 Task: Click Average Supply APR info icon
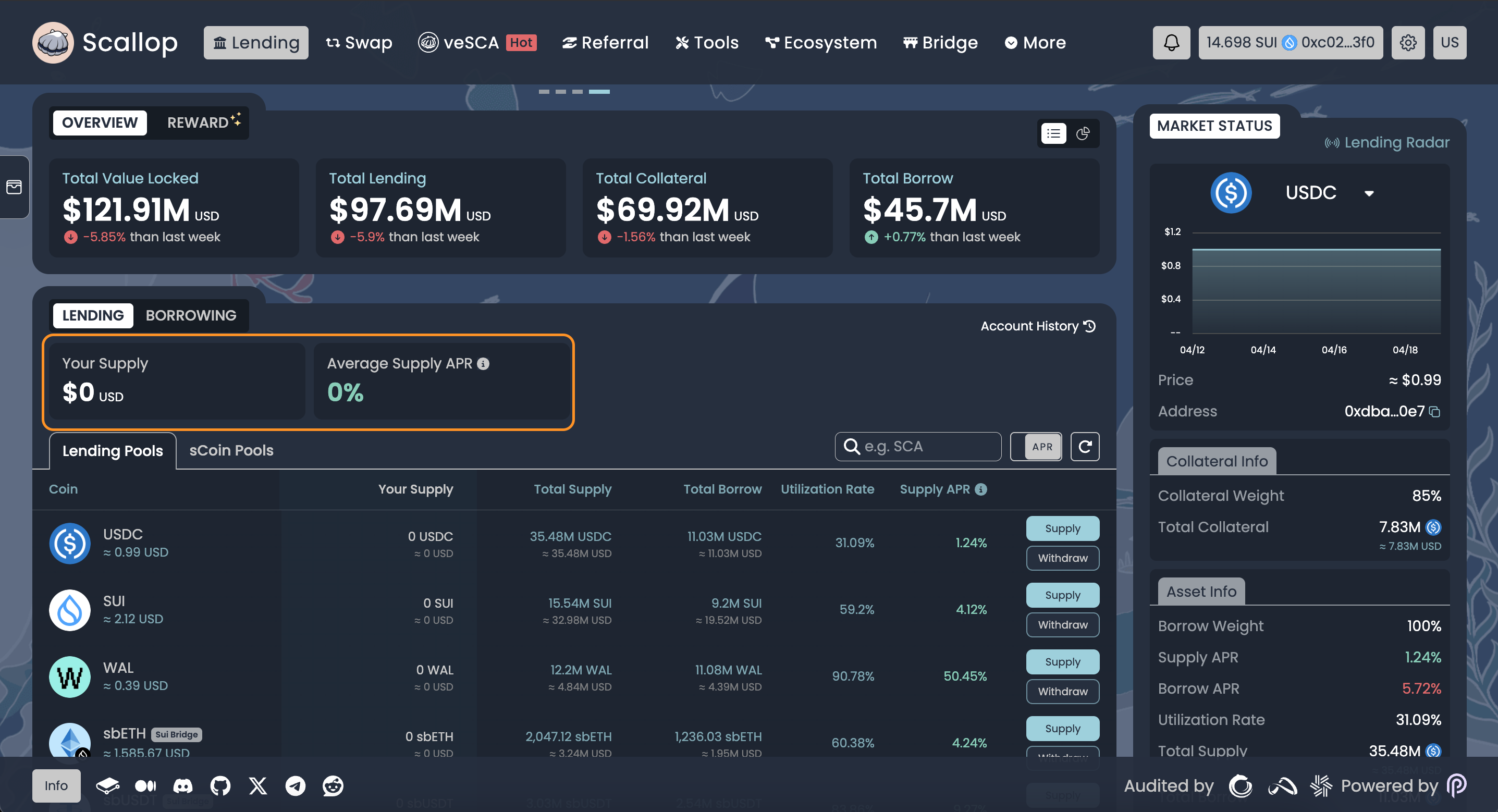click(483, 364)
